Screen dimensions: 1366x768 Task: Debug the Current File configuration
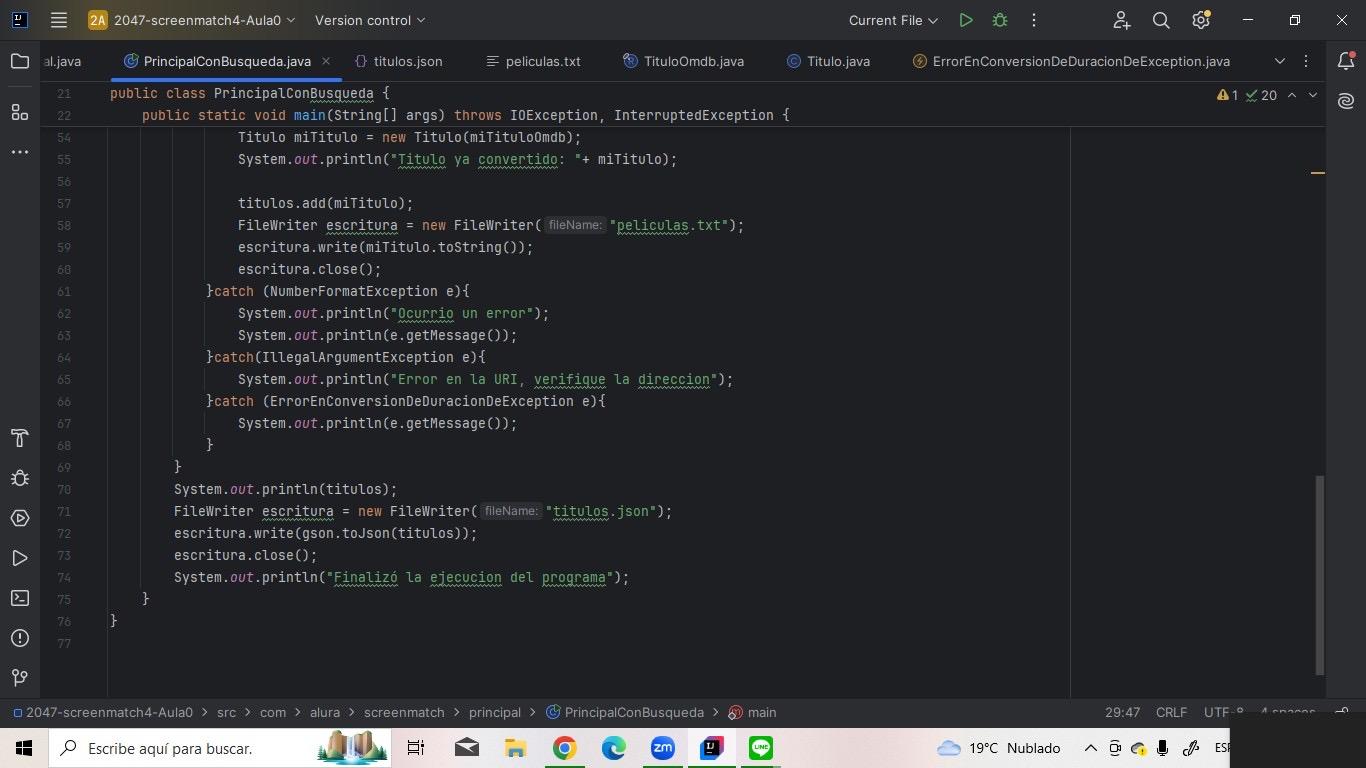[999, 20]
